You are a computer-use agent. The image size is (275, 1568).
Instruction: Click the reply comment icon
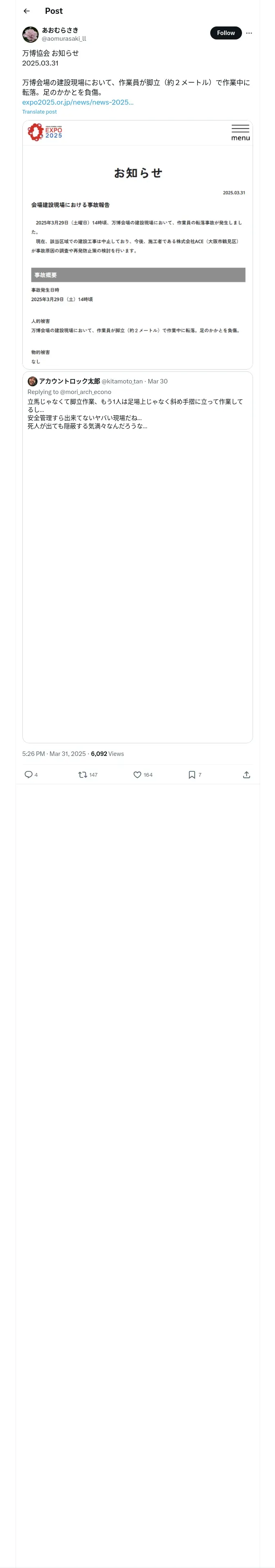click(x=28, y=774)
